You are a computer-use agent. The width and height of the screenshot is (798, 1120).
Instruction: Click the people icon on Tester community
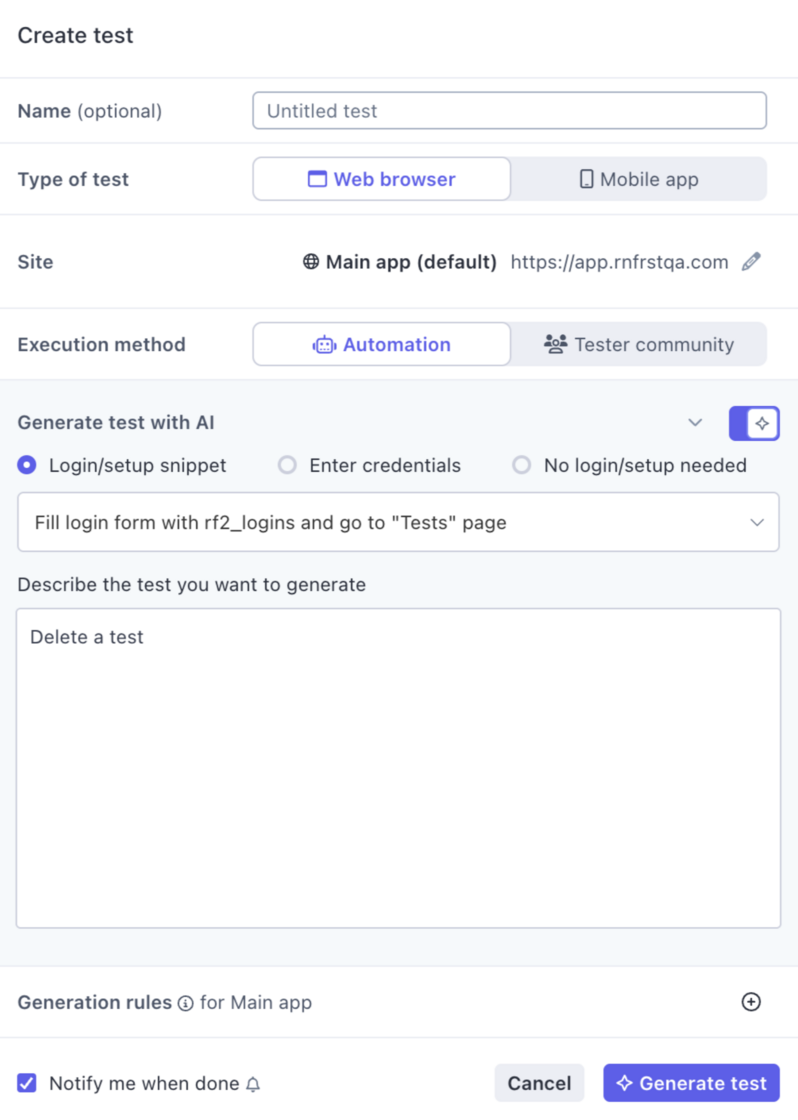tap(555, 344)
